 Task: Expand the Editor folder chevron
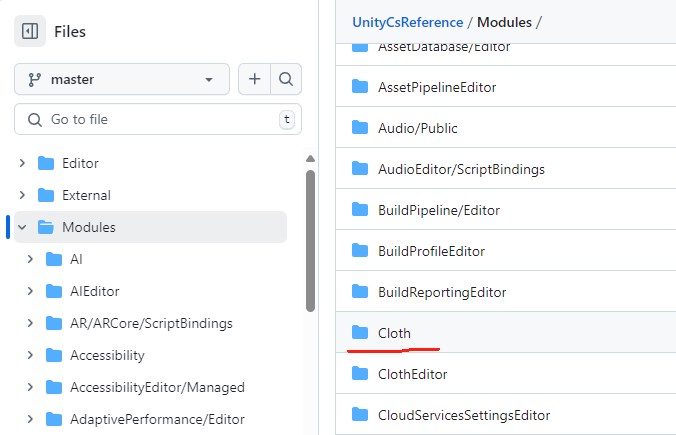(22, 163)
